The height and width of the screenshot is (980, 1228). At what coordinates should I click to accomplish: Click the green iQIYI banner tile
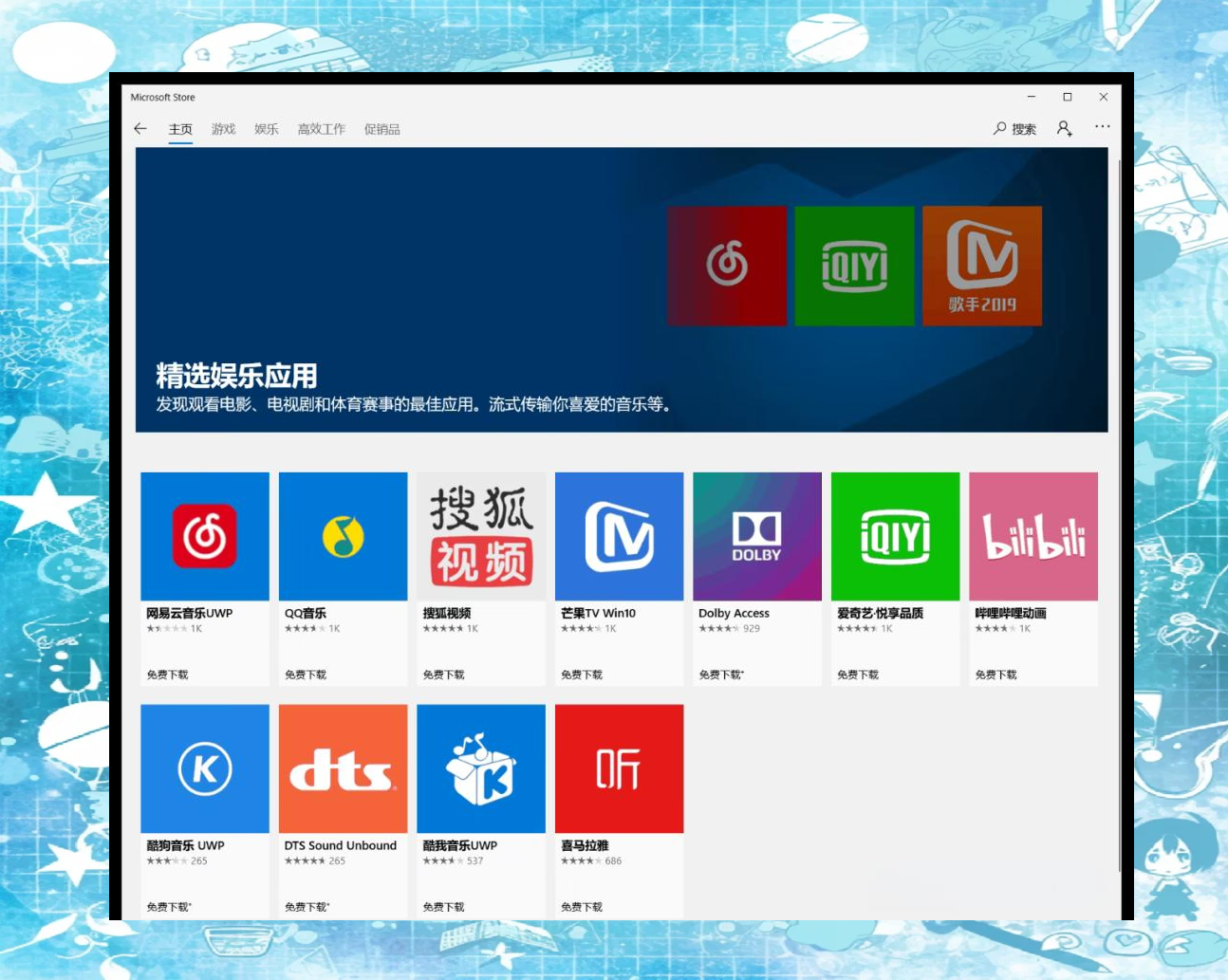pyautogui.click(x=854, y=266)
